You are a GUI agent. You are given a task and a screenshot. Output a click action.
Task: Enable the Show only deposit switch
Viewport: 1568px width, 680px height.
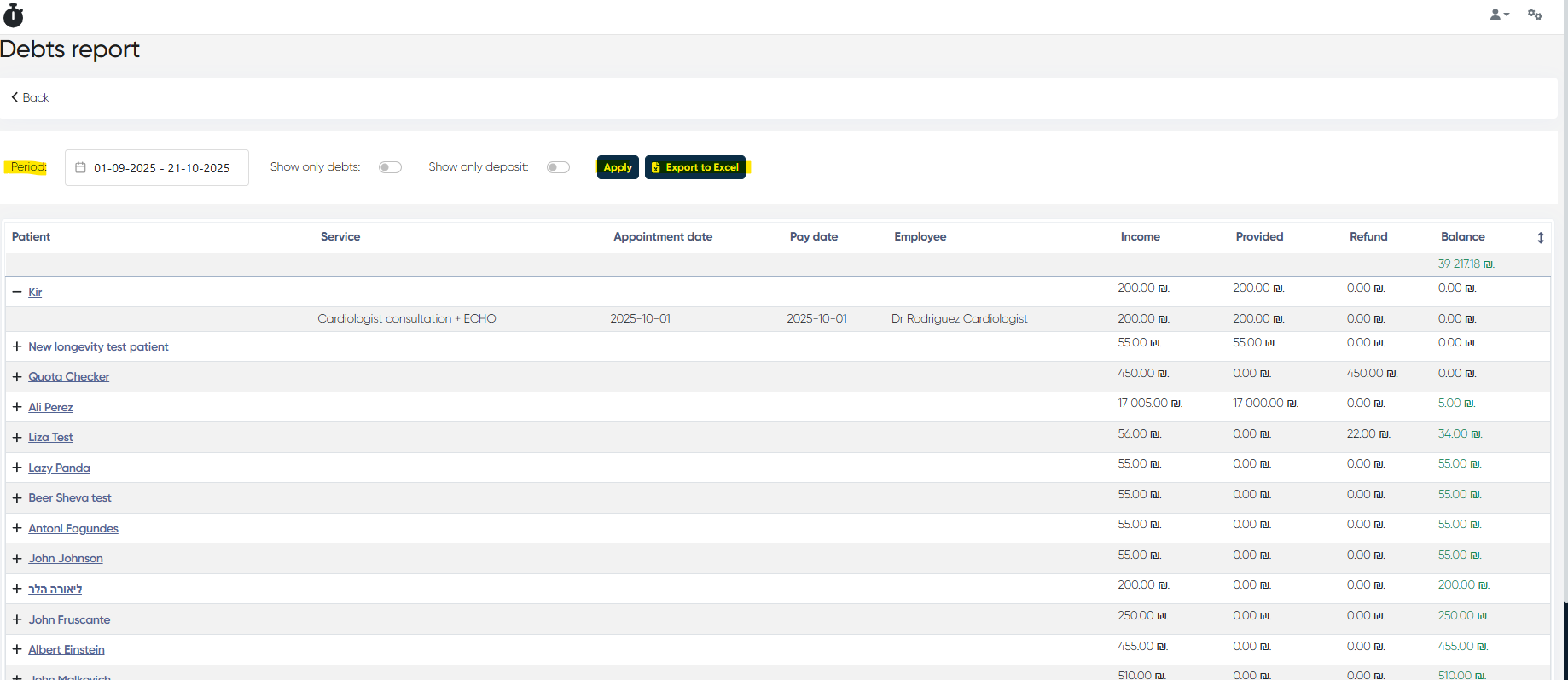pos(558,167)
